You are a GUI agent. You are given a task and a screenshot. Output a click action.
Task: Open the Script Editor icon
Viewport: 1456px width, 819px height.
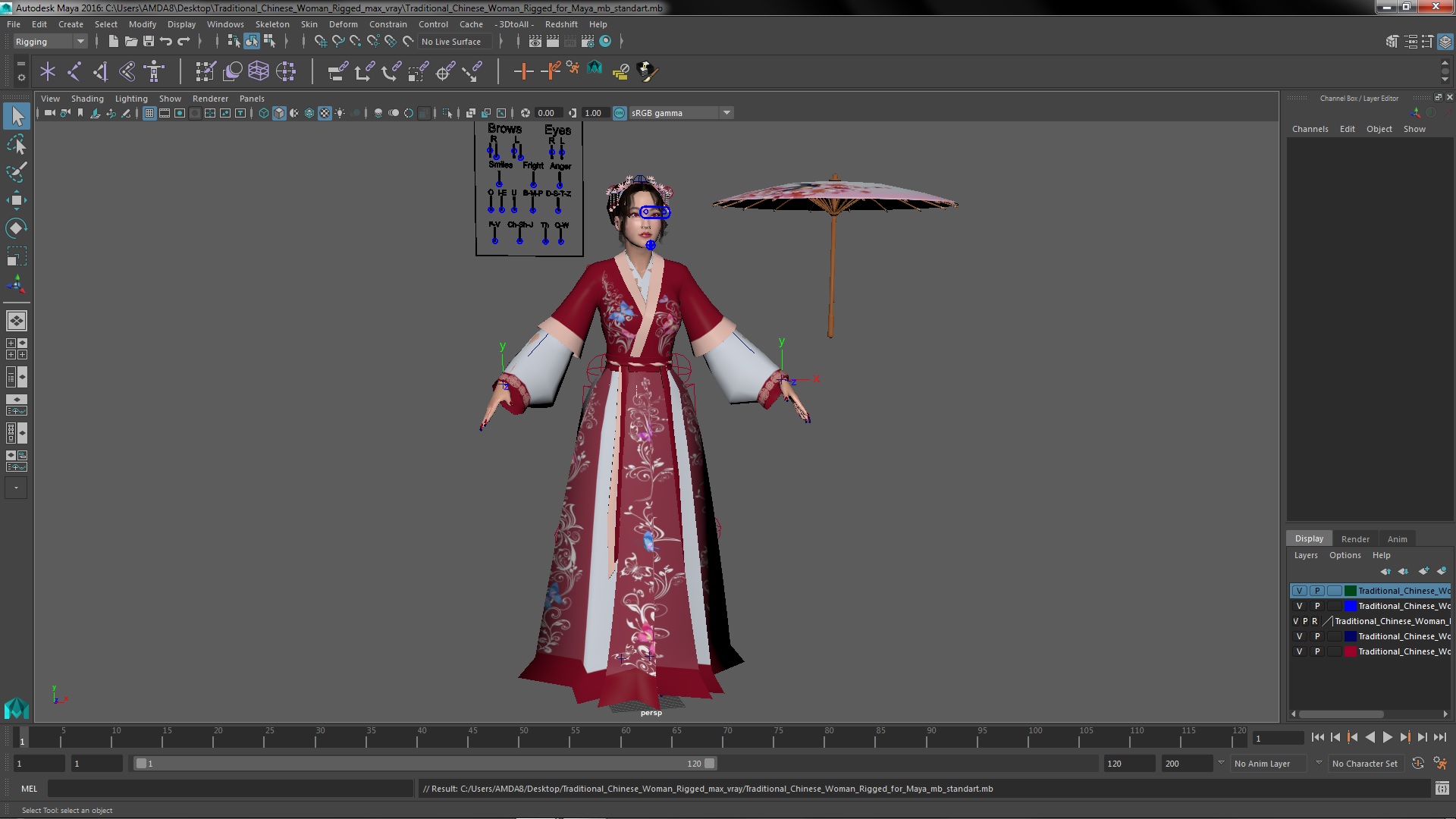1442,789
